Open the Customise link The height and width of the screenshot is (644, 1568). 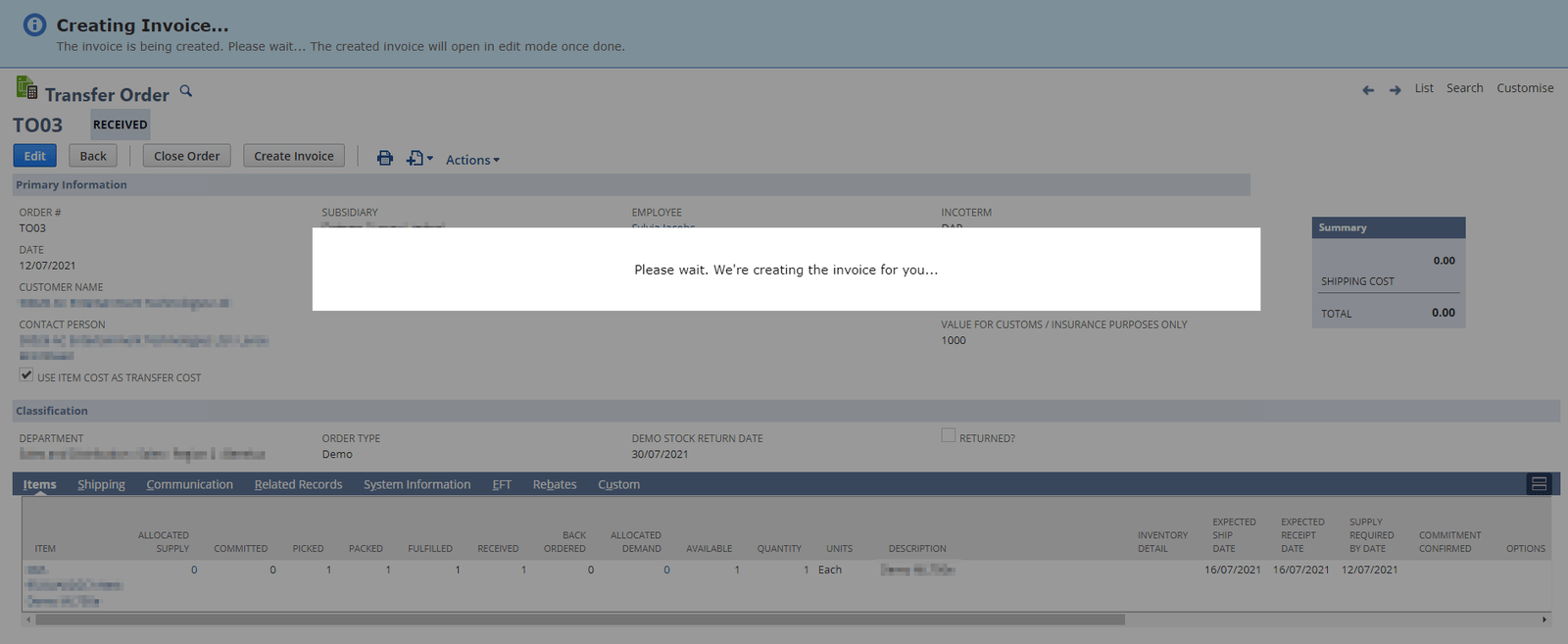pyautogui.click(x=1525, y=88)
